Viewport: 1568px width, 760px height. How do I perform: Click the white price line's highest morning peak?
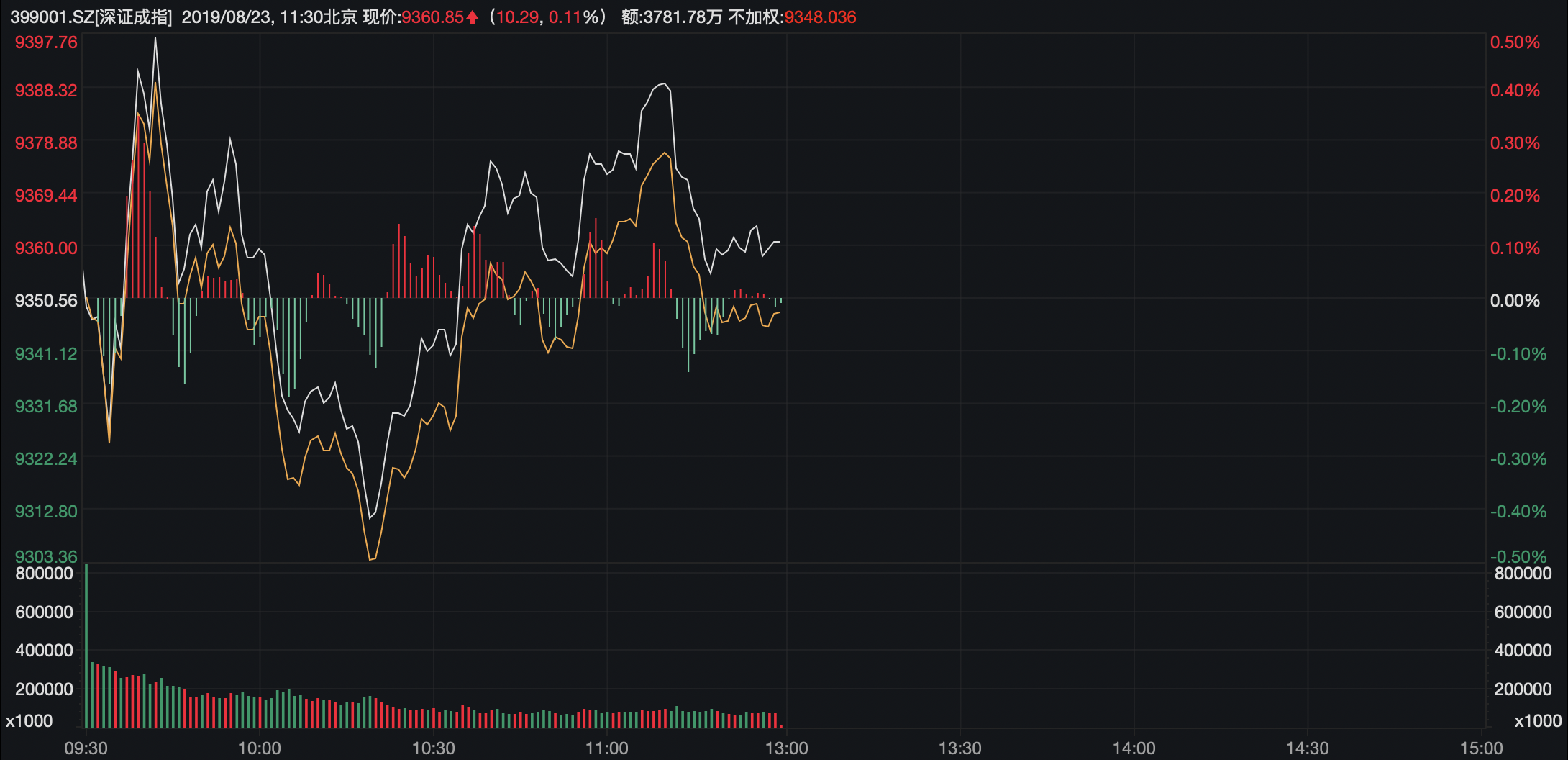point(155,39)
